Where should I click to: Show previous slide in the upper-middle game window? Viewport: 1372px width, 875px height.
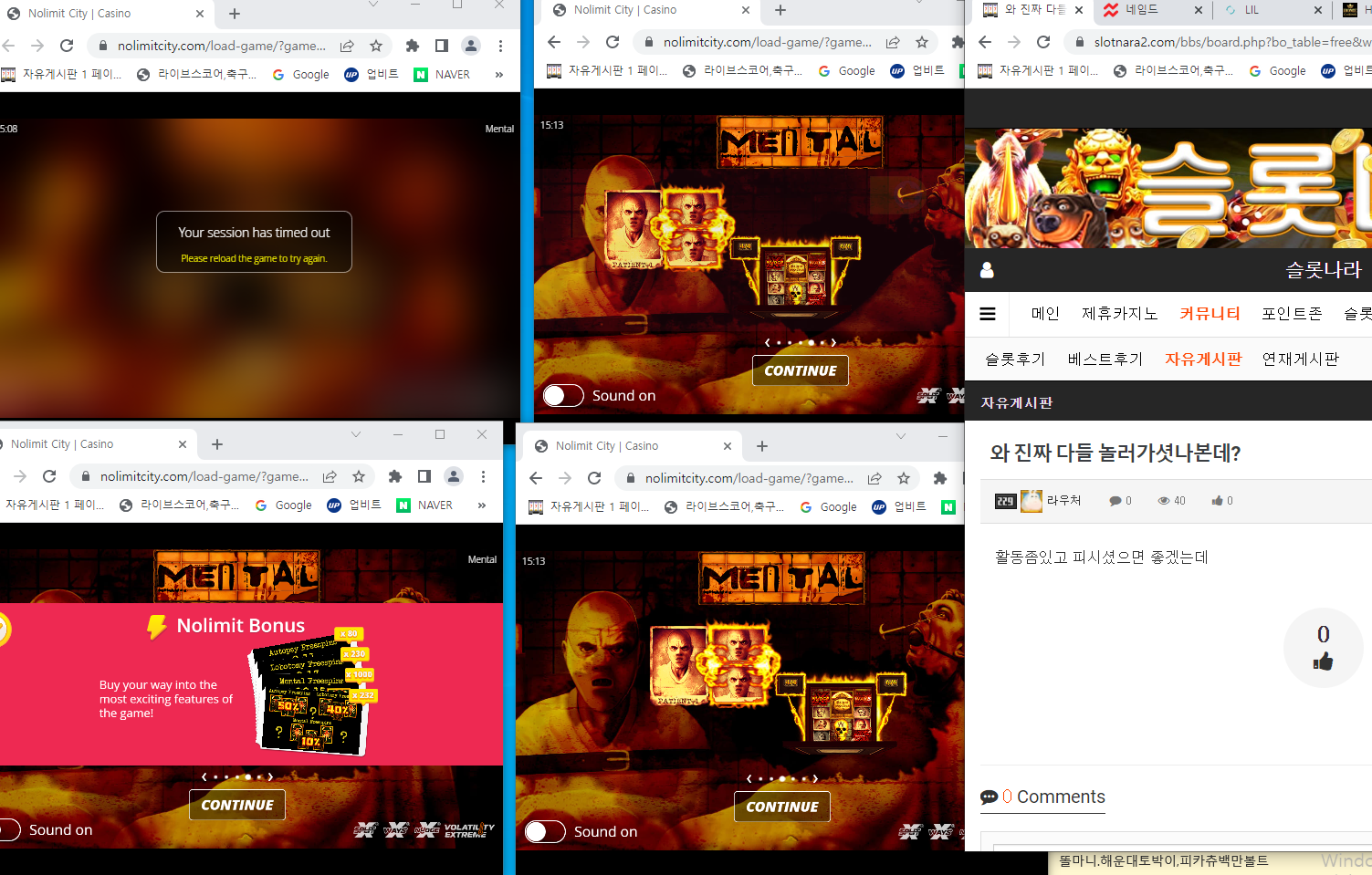(767, 343)
